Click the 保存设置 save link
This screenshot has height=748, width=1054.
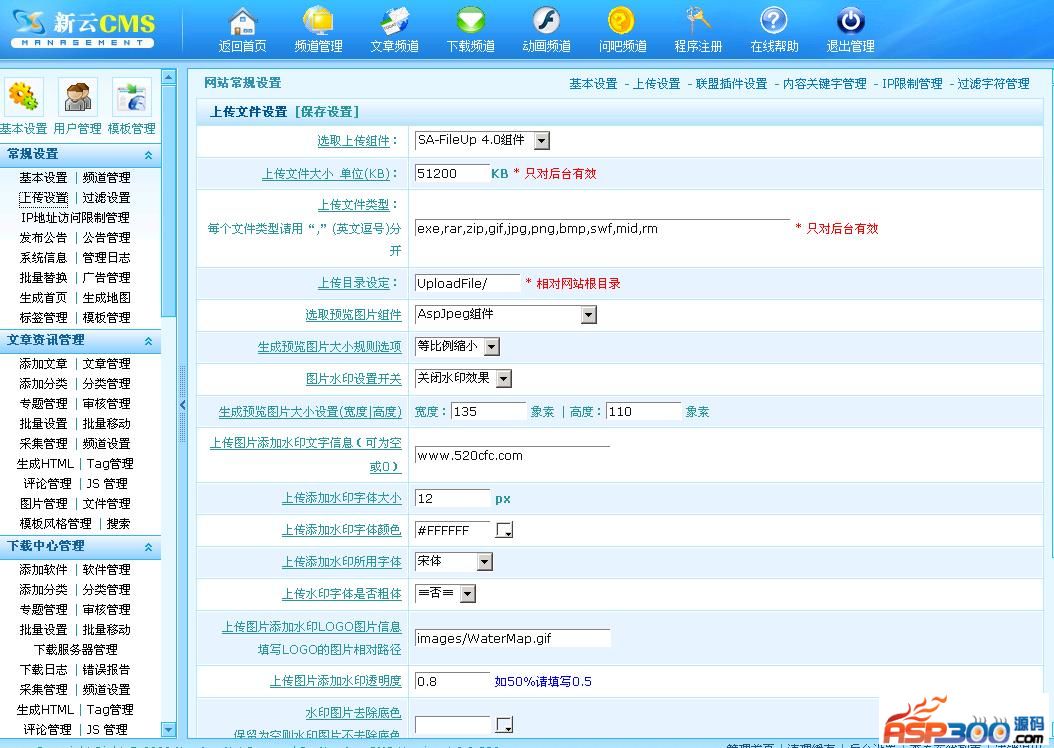(x=327, y=112)
